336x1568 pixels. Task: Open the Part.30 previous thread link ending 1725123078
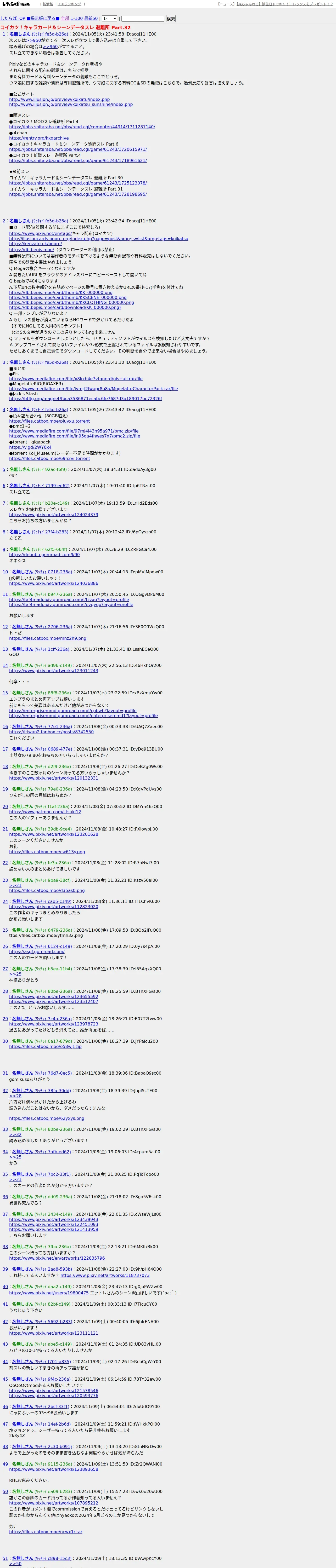(x=78, y=183)
